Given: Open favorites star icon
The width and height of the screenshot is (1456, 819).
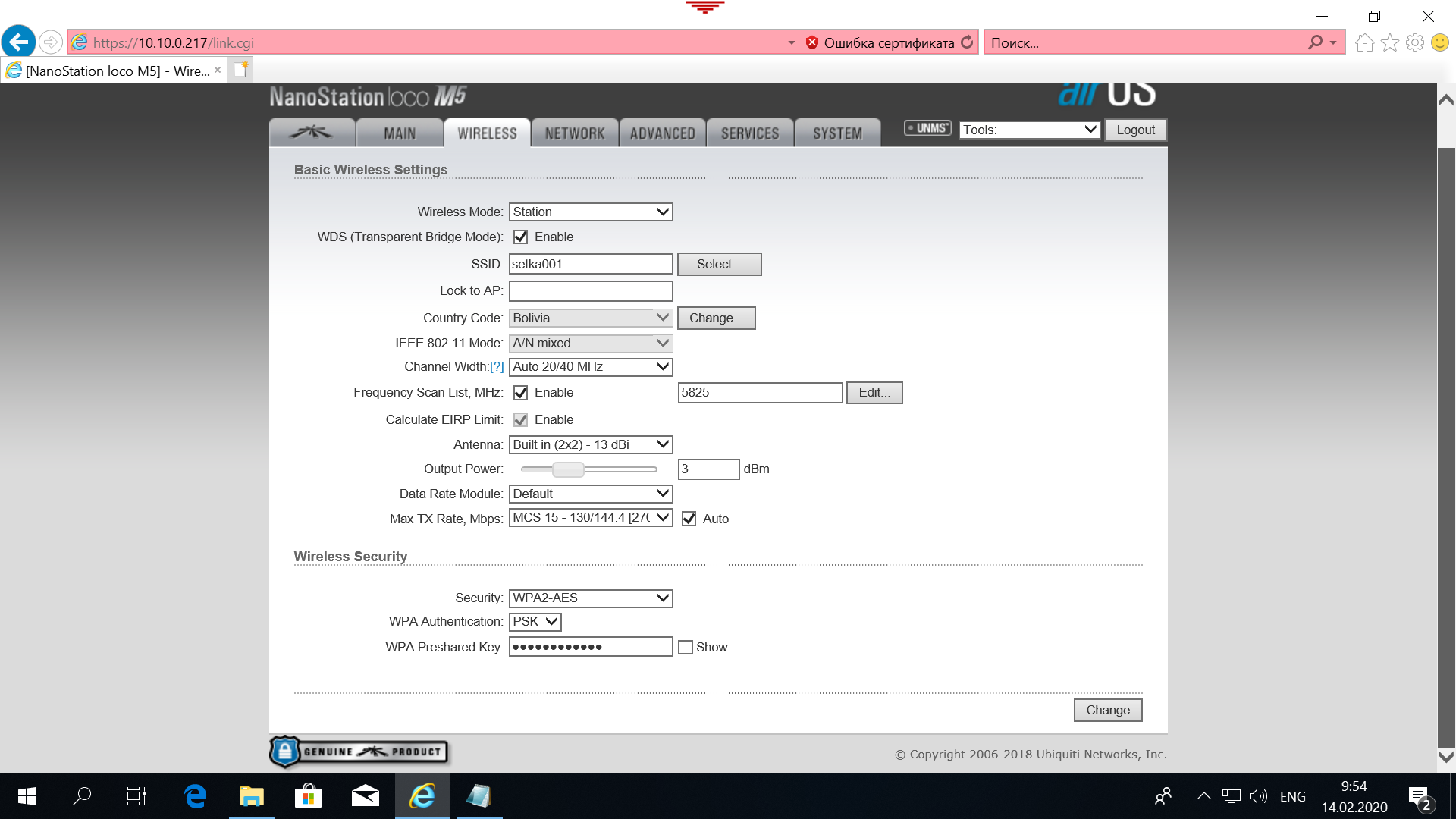Looking at the screenshot, I should pyautogui.click(x=1390, y=42).
